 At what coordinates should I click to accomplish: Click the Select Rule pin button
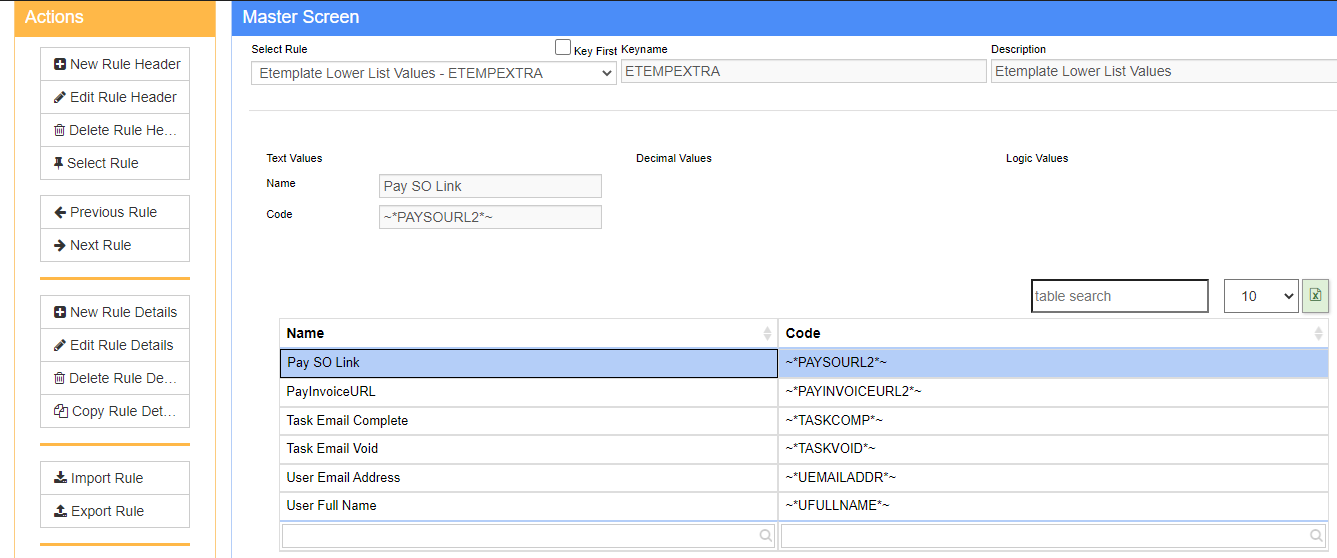(115, 163)
